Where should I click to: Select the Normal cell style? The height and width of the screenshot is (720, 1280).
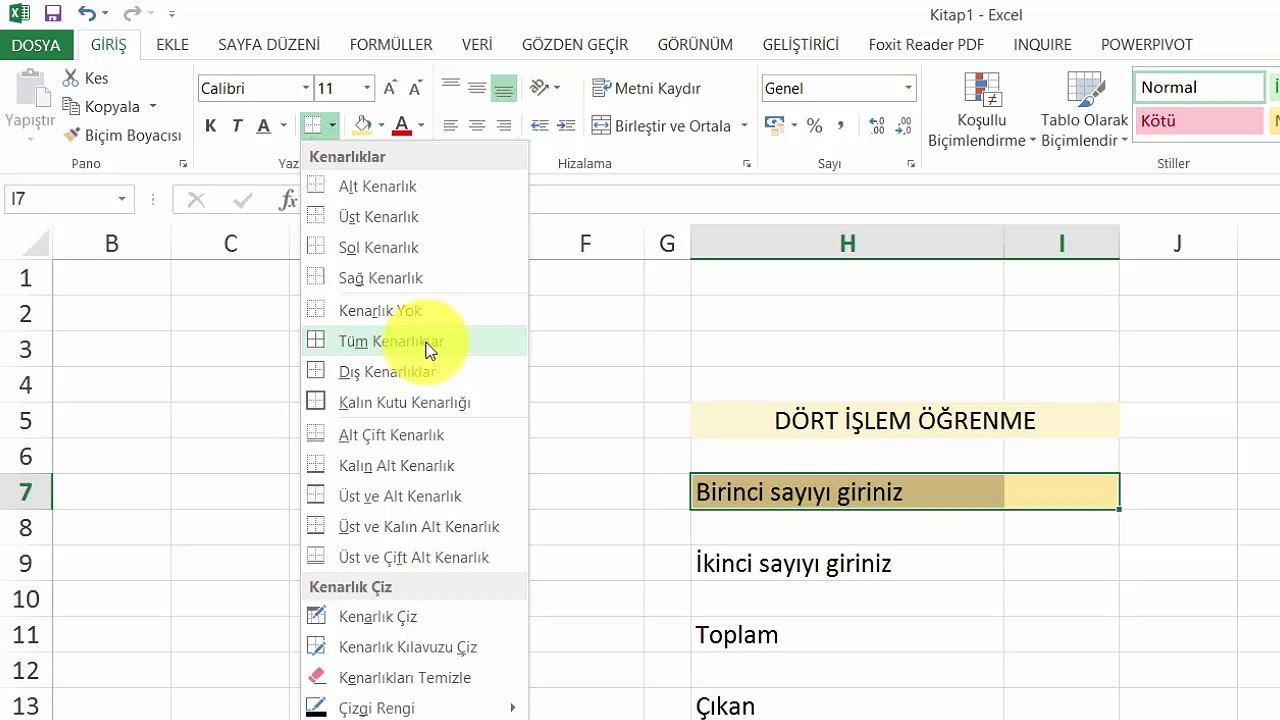coord(1199,87)
